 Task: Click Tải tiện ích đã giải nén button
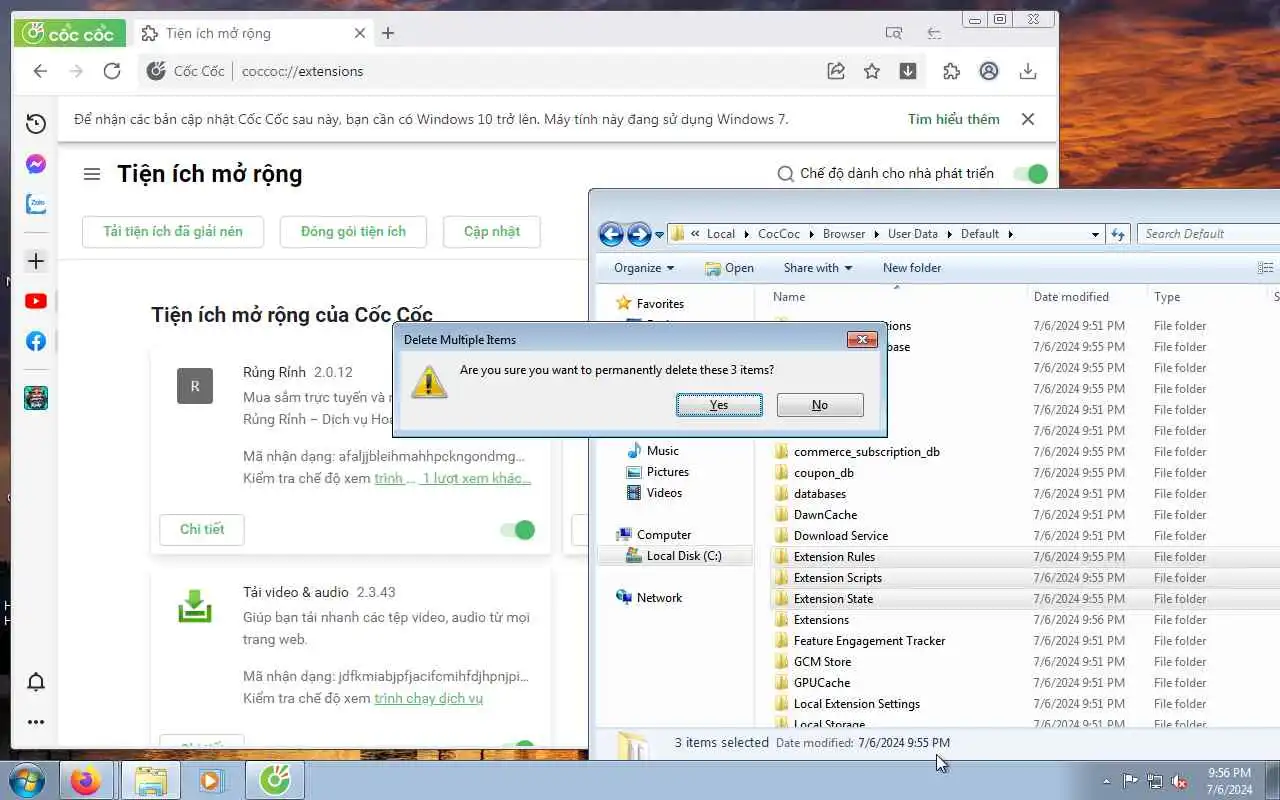click(173, 231)
